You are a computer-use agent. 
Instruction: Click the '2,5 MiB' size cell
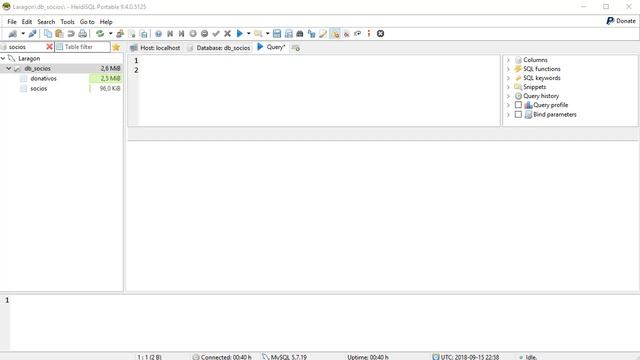[106, 78]
